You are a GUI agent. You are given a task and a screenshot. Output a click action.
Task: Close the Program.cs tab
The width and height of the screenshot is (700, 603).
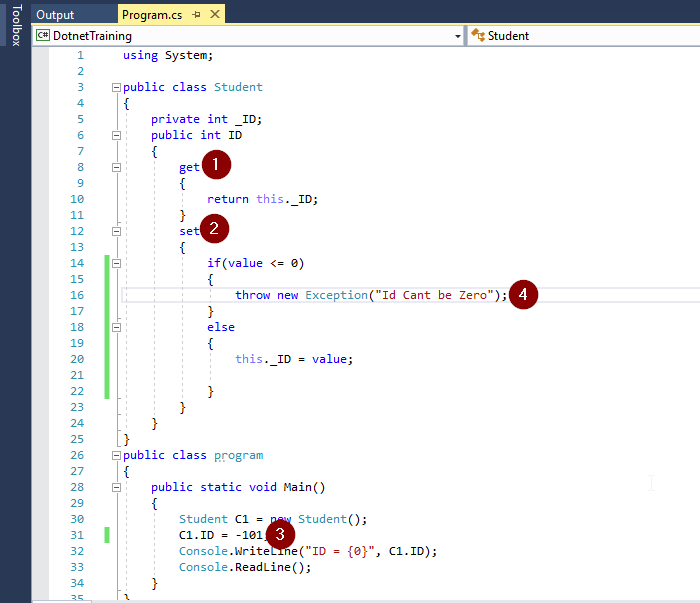[x=215, y=14]
